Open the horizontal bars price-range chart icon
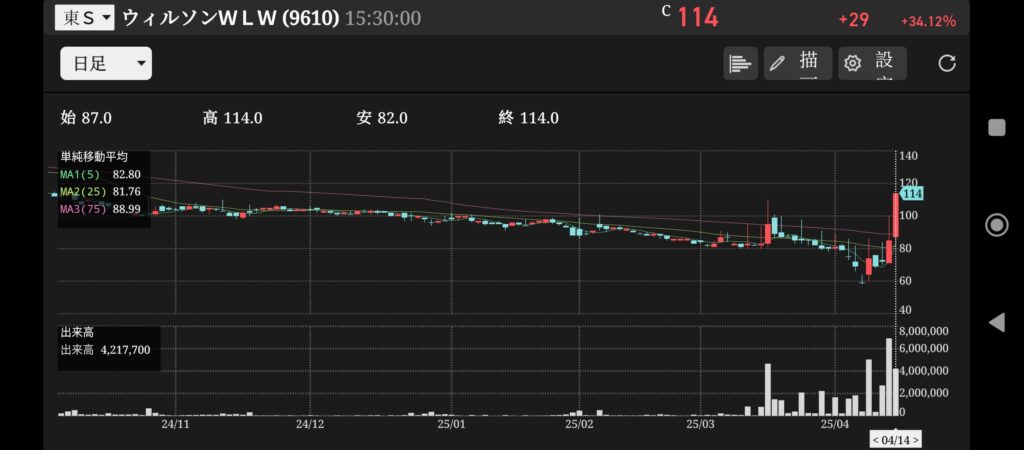This screenshot has width=1024, height=450. click(740, 63)
